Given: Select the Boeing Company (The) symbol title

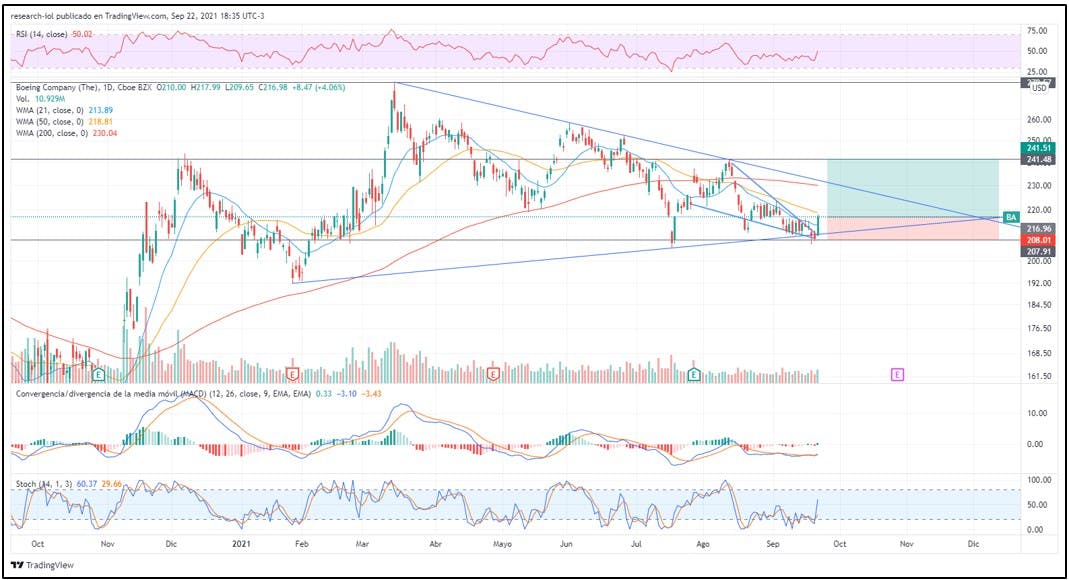Looking at the screenshot, I should point(59,88).
